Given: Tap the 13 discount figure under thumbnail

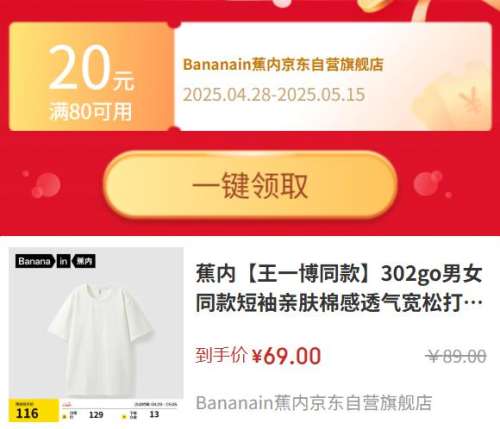Looking at the screenshot, I should pyautogui.click(x=154, y=414).
